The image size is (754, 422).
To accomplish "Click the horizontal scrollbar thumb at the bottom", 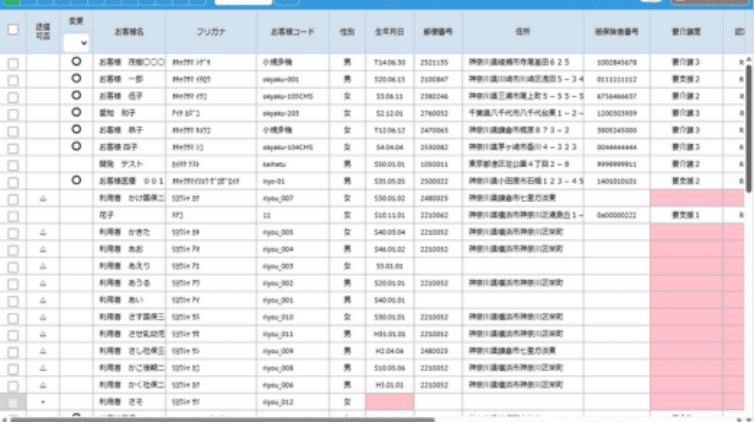I will pos(222,419).
